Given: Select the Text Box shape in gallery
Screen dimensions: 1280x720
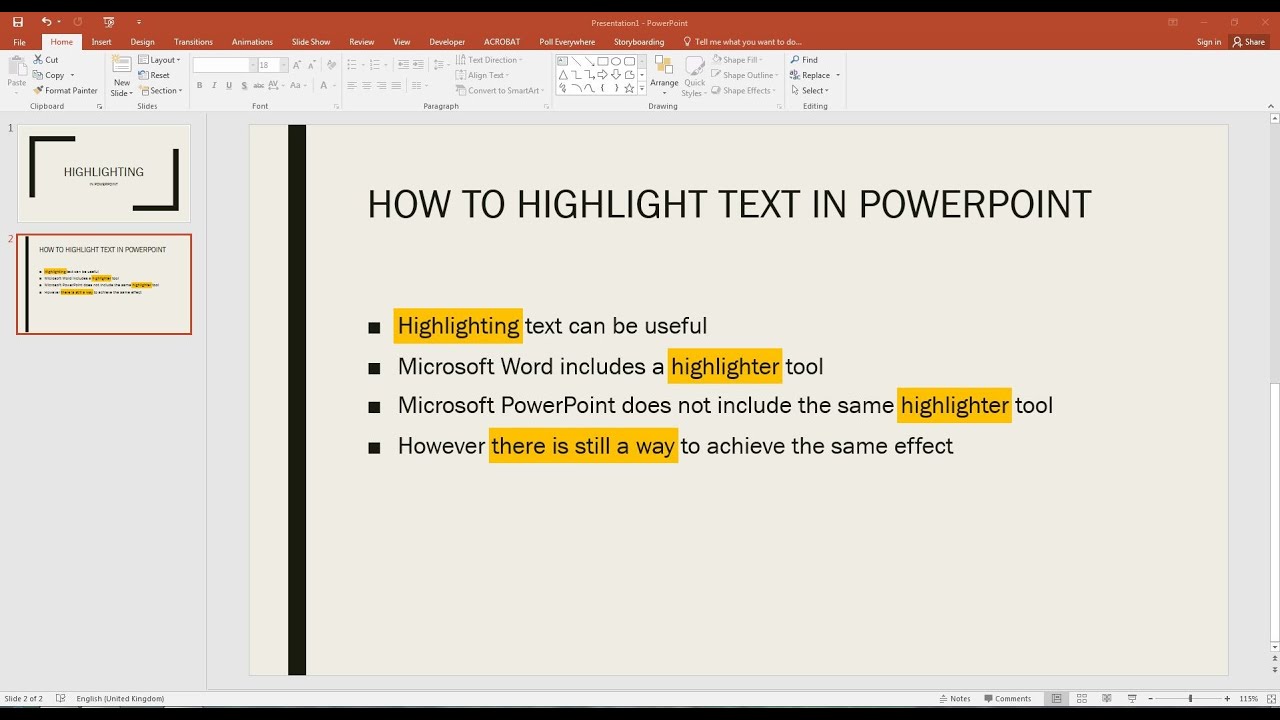Looking at the screenshot, I should point(563,61).
